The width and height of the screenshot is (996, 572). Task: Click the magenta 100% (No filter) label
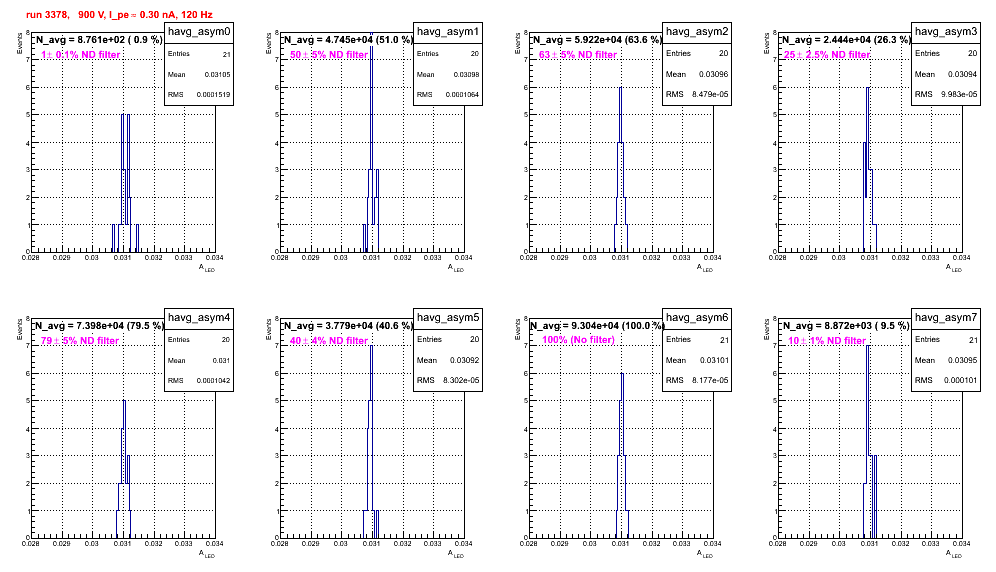tap(579, 340)
